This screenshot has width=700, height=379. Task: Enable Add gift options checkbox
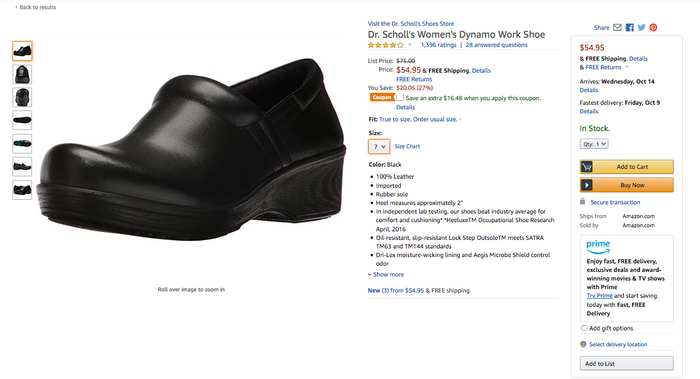tap(584, 328)
